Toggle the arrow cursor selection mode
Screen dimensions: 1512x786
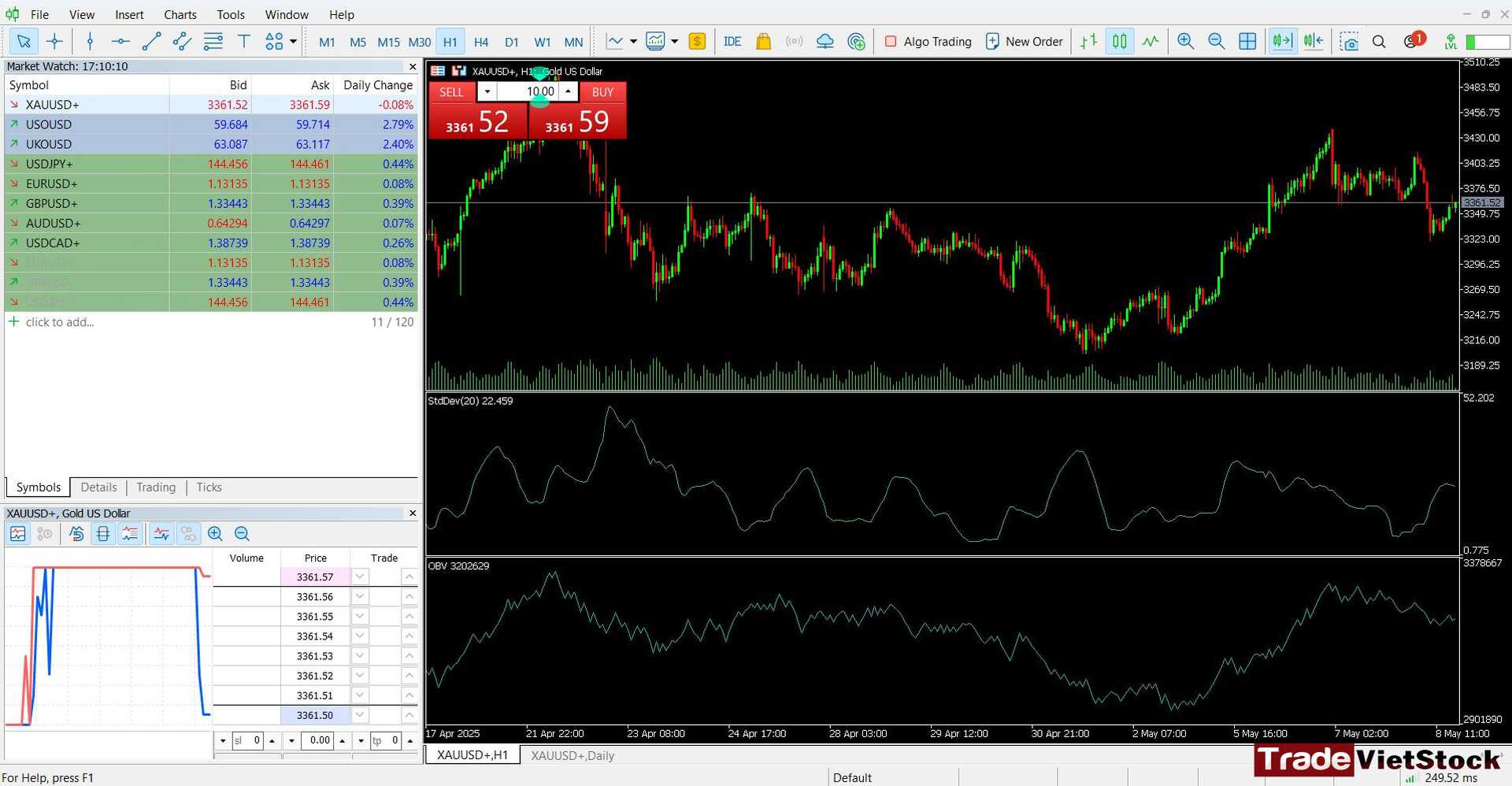24,41
